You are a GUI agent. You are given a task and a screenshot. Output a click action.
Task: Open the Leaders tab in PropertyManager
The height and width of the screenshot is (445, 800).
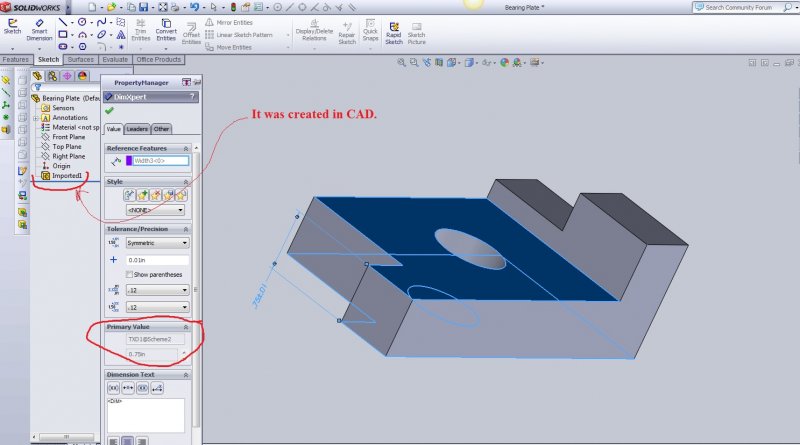click(x=137, y=129)
